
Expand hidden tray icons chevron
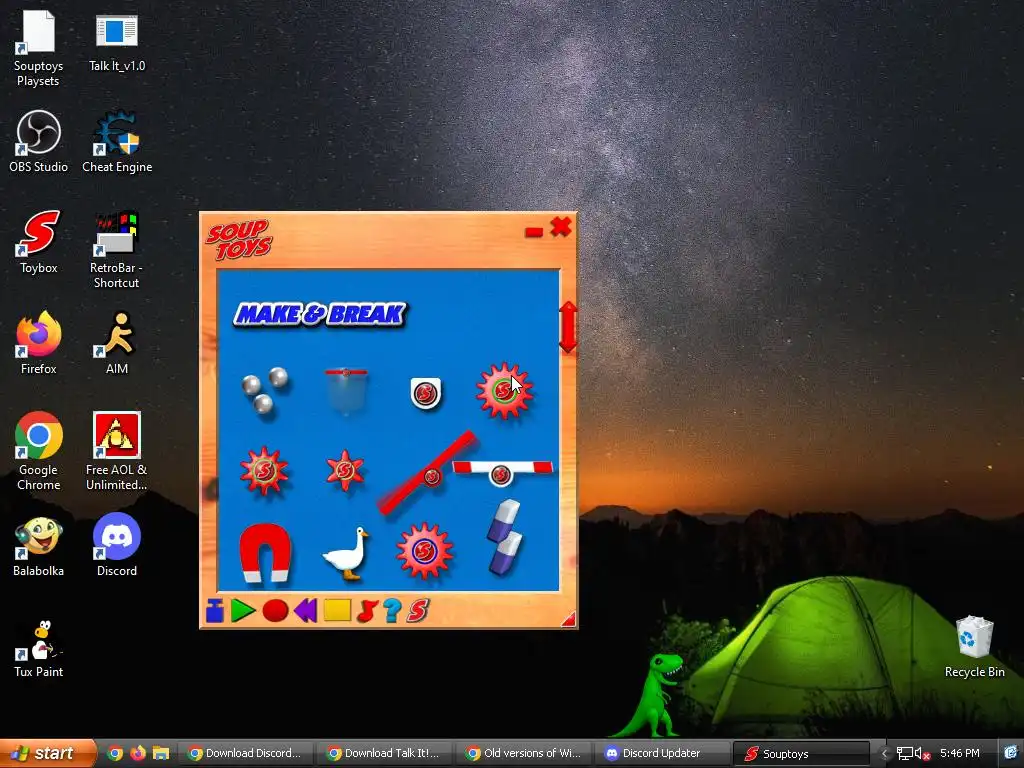[x=884, y=754]
